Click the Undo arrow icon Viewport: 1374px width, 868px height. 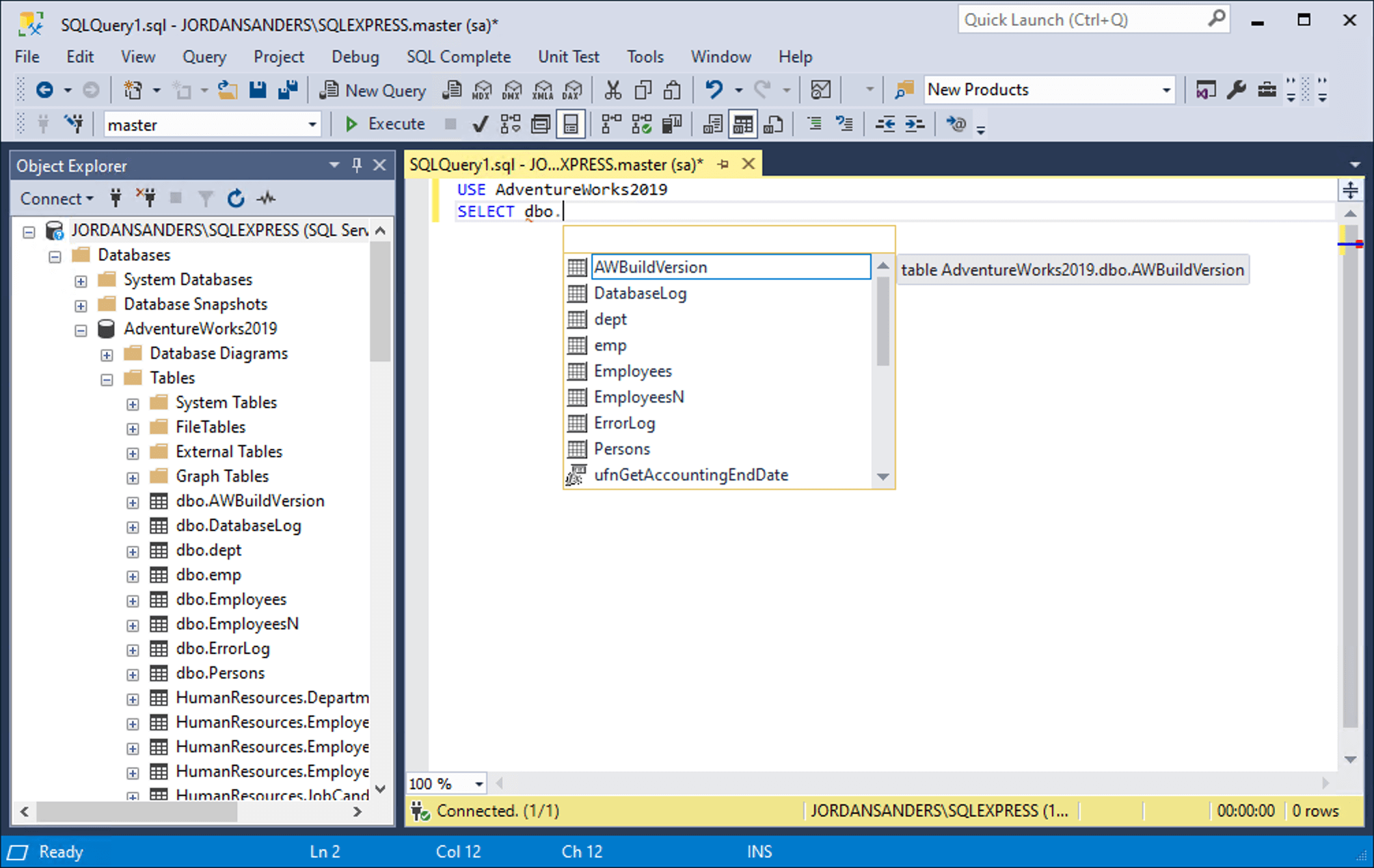pos(714,90)
